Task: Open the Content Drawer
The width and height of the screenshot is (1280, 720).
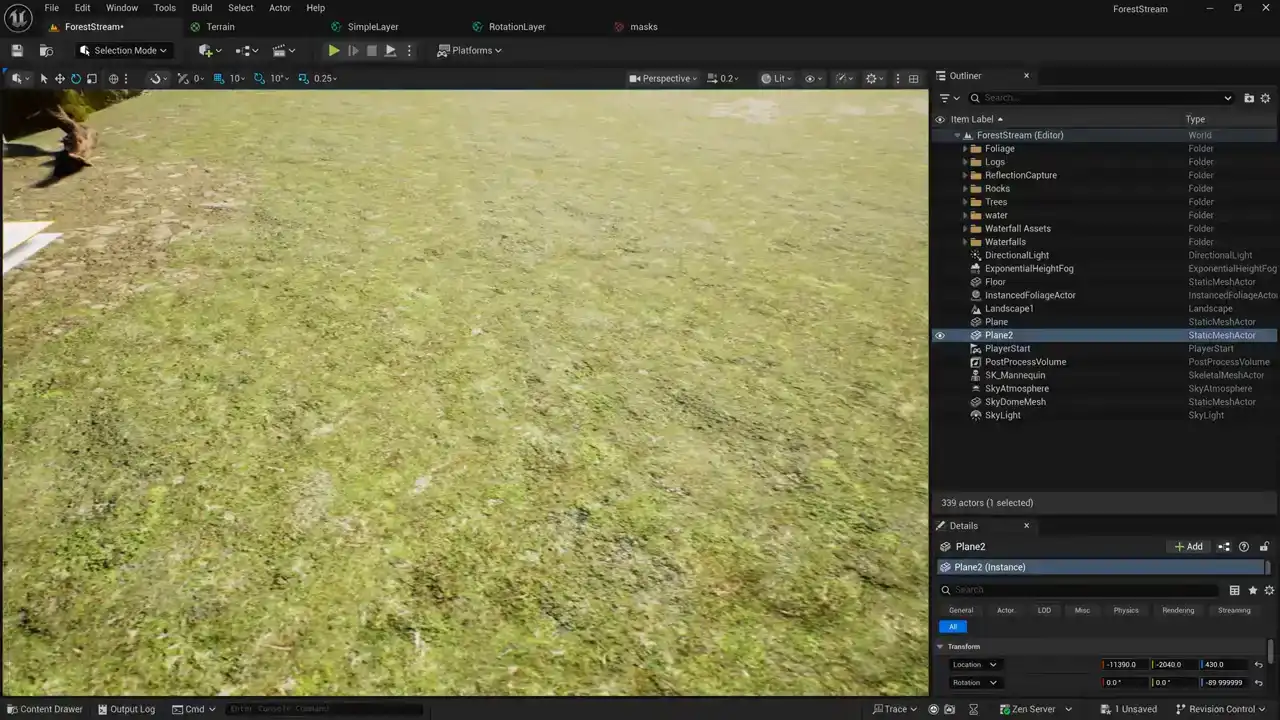Action: [x=44, y=709]
